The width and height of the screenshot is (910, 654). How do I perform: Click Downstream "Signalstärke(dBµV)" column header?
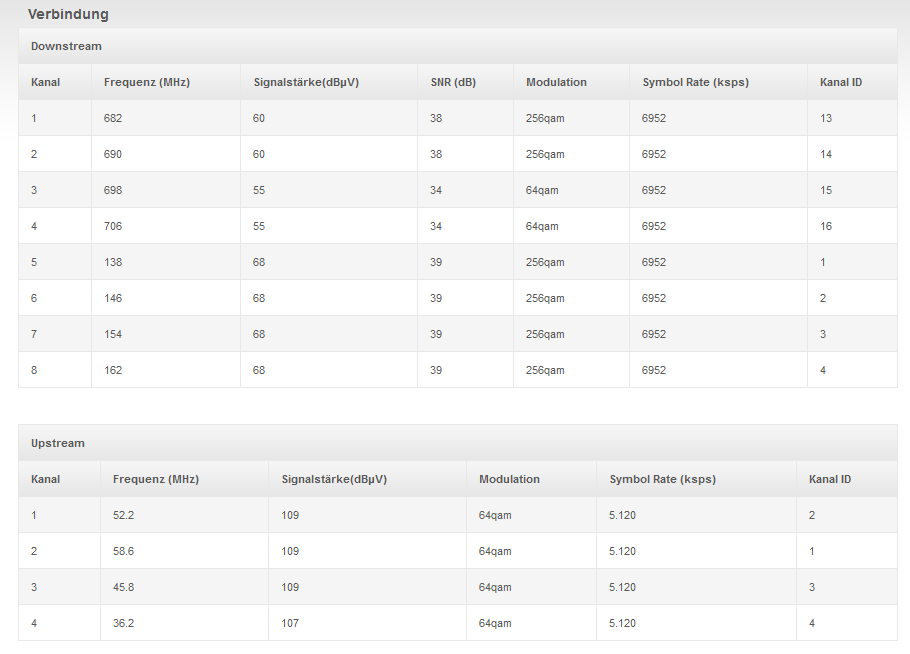pyautogui.click(x=306, y=82)
